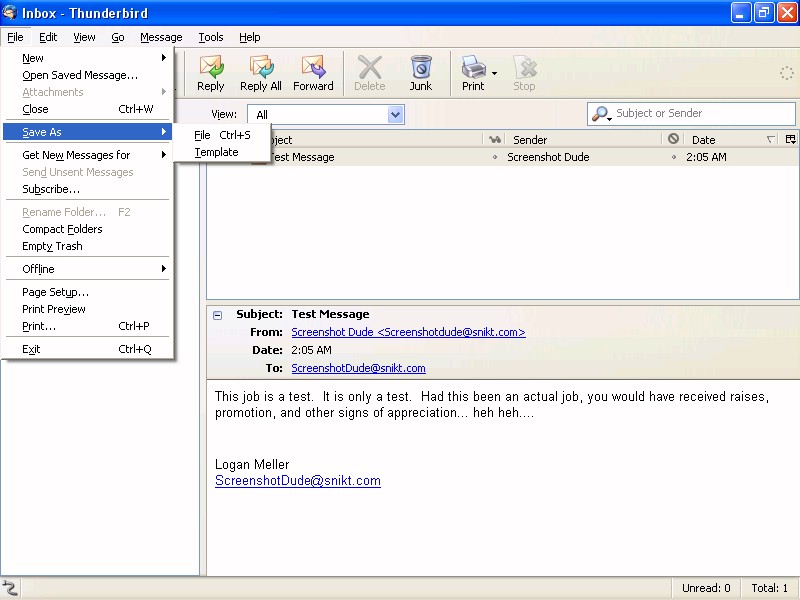Viewport: 800px width, 600px height.
Task: Sort by the Sender column header
Action: click(582, 139)
